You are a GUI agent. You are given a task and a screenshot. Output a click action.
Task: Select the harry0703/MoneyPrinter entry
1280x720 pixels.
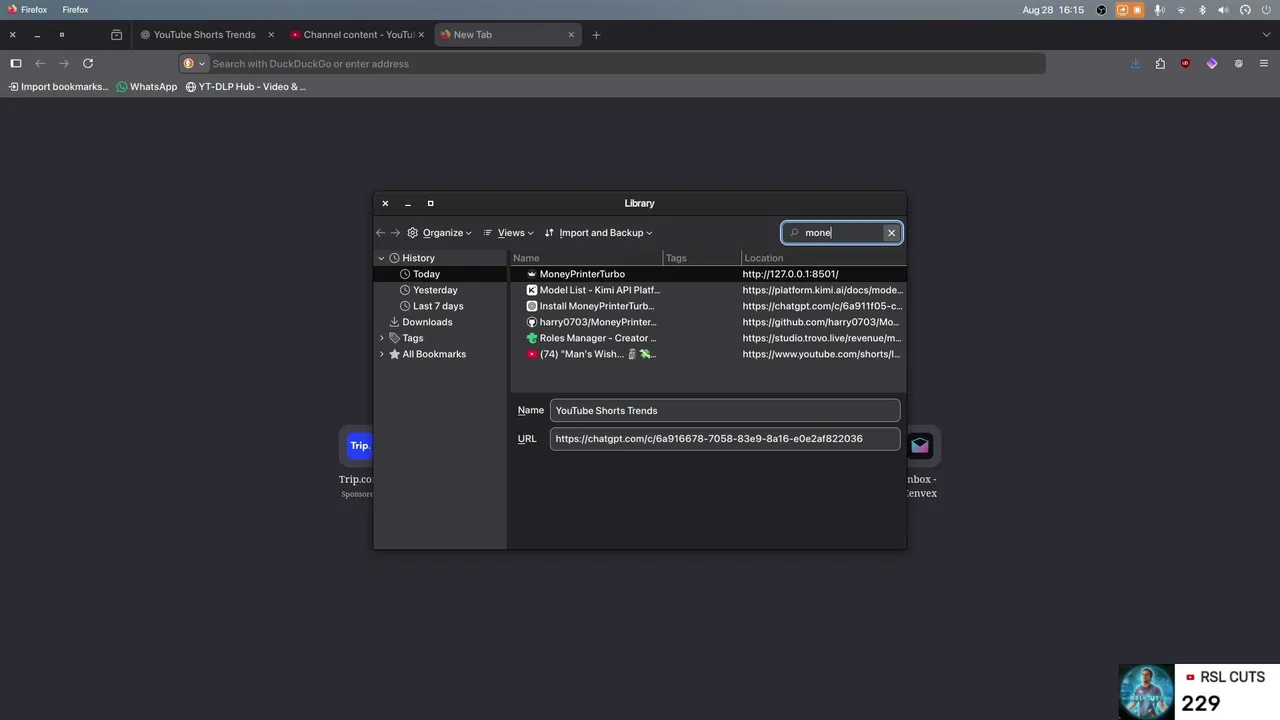click(708, 322)
